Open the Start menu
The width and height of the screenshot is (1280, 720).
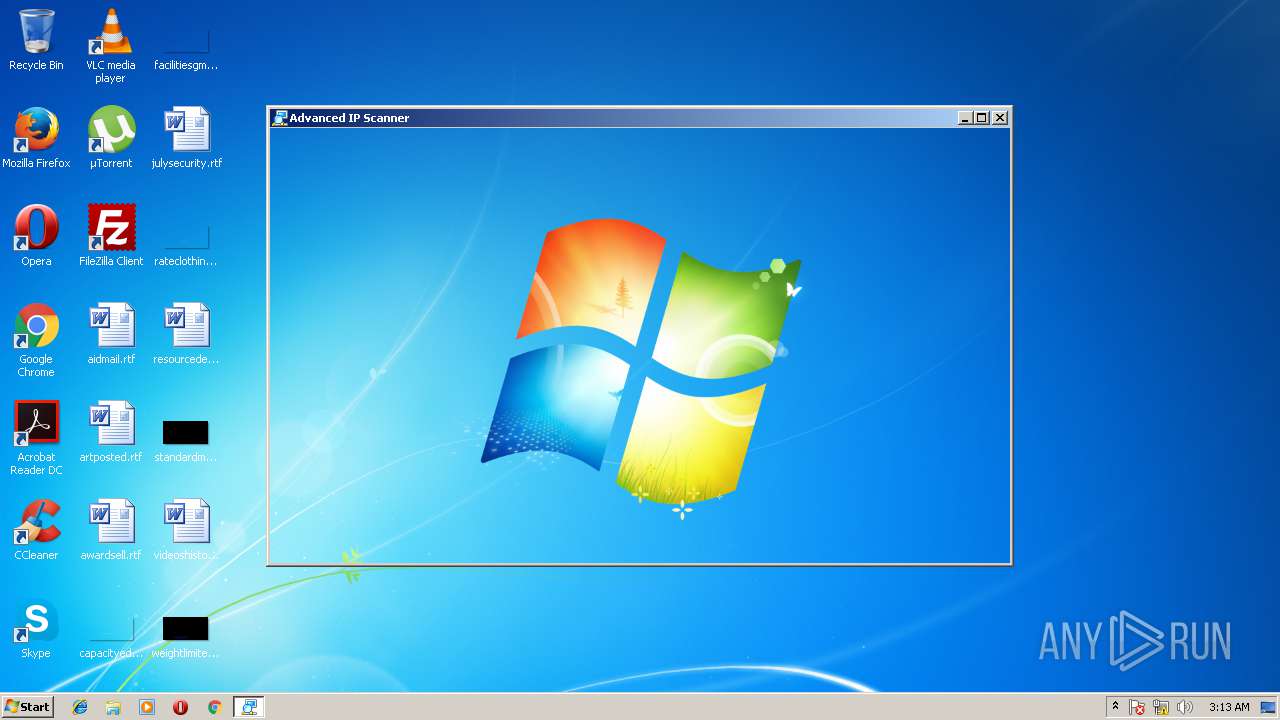pos(27,707)
